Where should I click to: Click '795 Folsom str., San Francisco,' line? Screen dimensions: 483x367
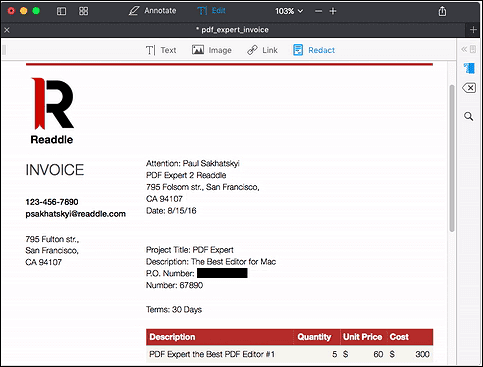pos(203,187)
